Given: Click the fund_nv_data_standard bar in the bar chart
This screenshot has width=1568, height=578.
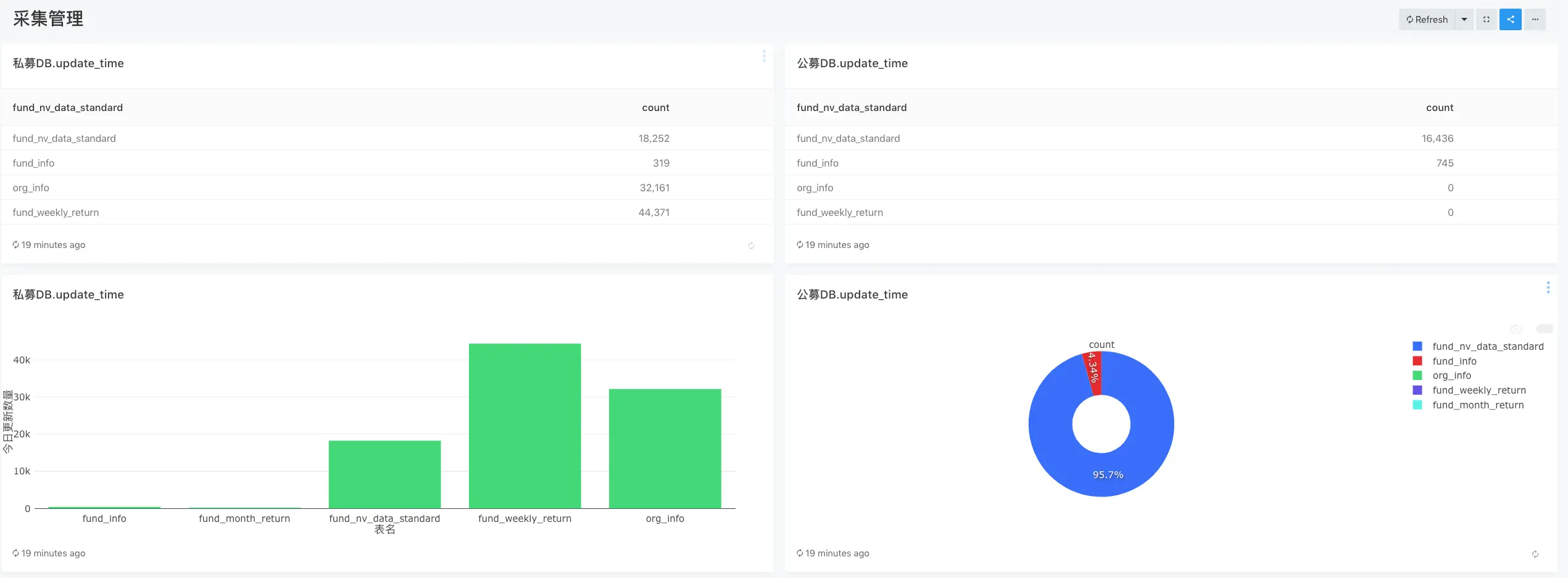Looking at the screenshot, I should tap(384, 474).
